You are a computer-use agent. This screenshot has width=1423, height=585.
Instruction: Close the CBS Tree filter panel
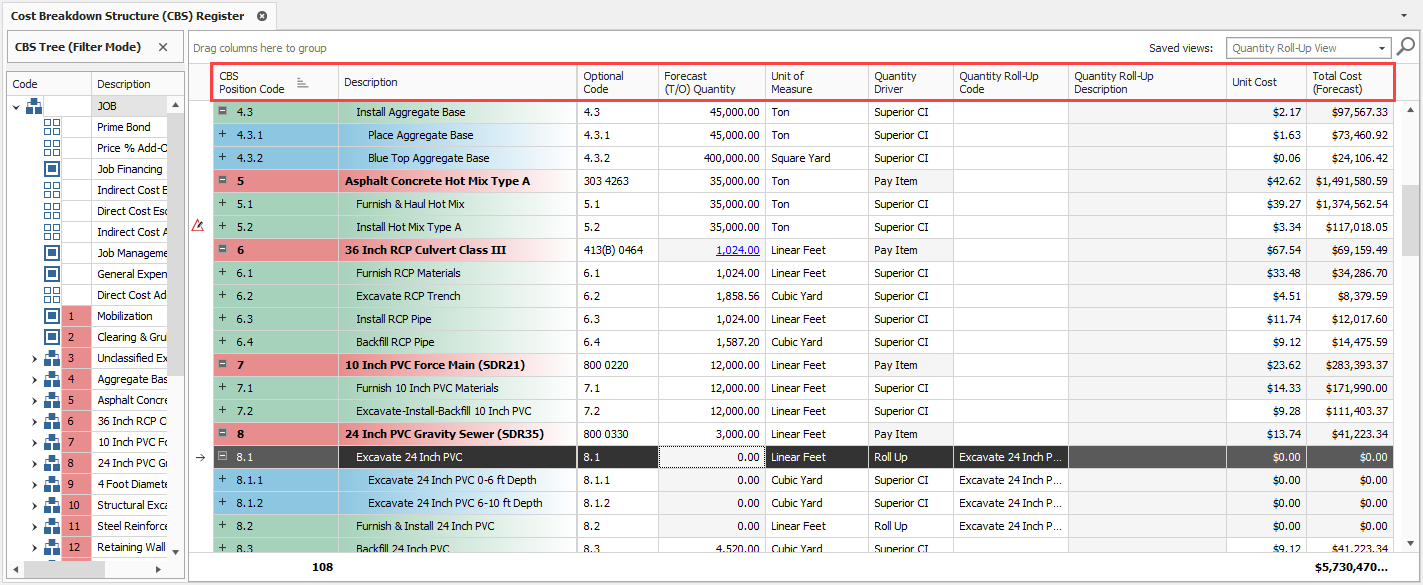point(164,47)
